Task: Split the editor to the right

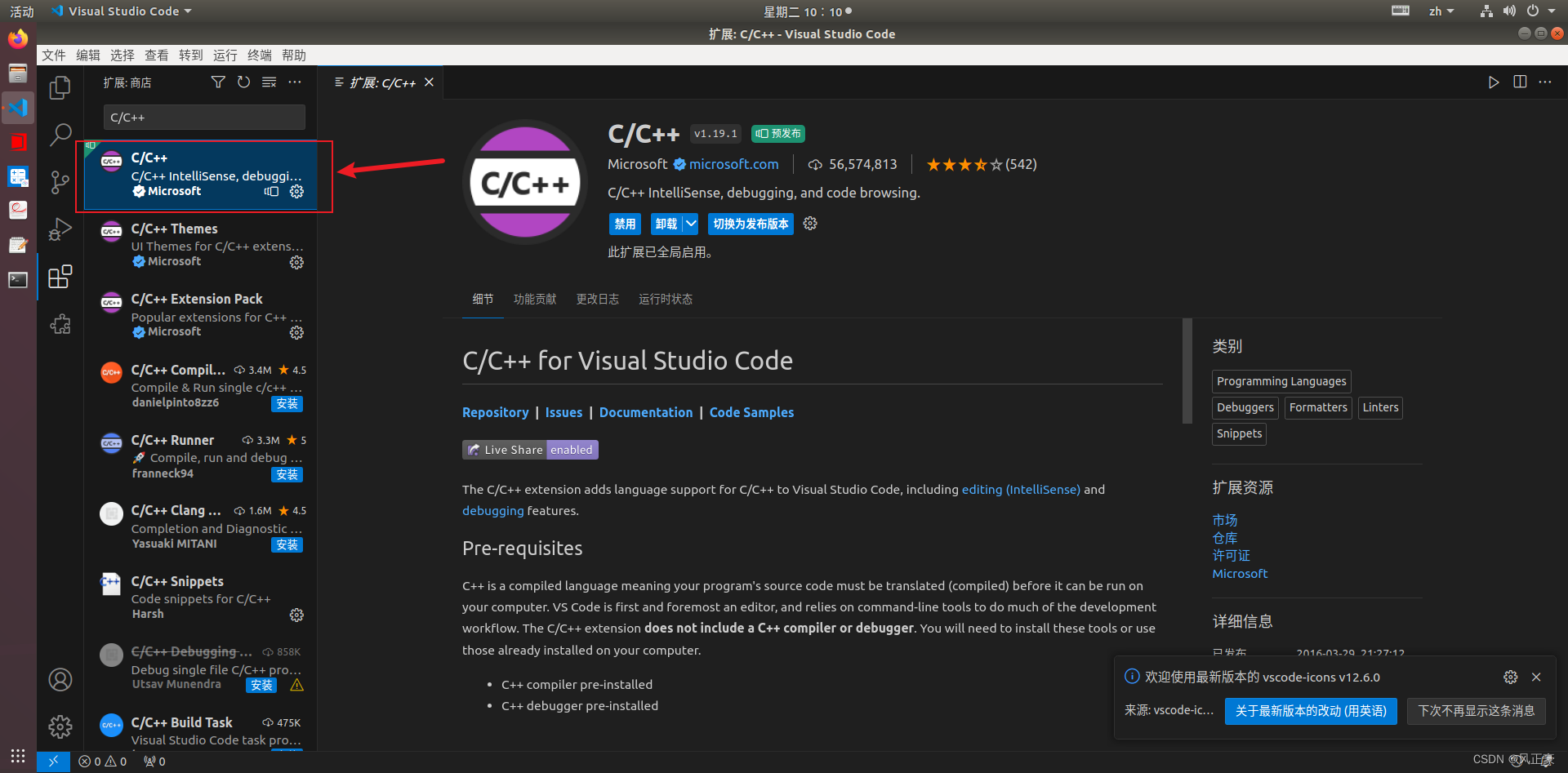Action: (x=1519, y=82)
